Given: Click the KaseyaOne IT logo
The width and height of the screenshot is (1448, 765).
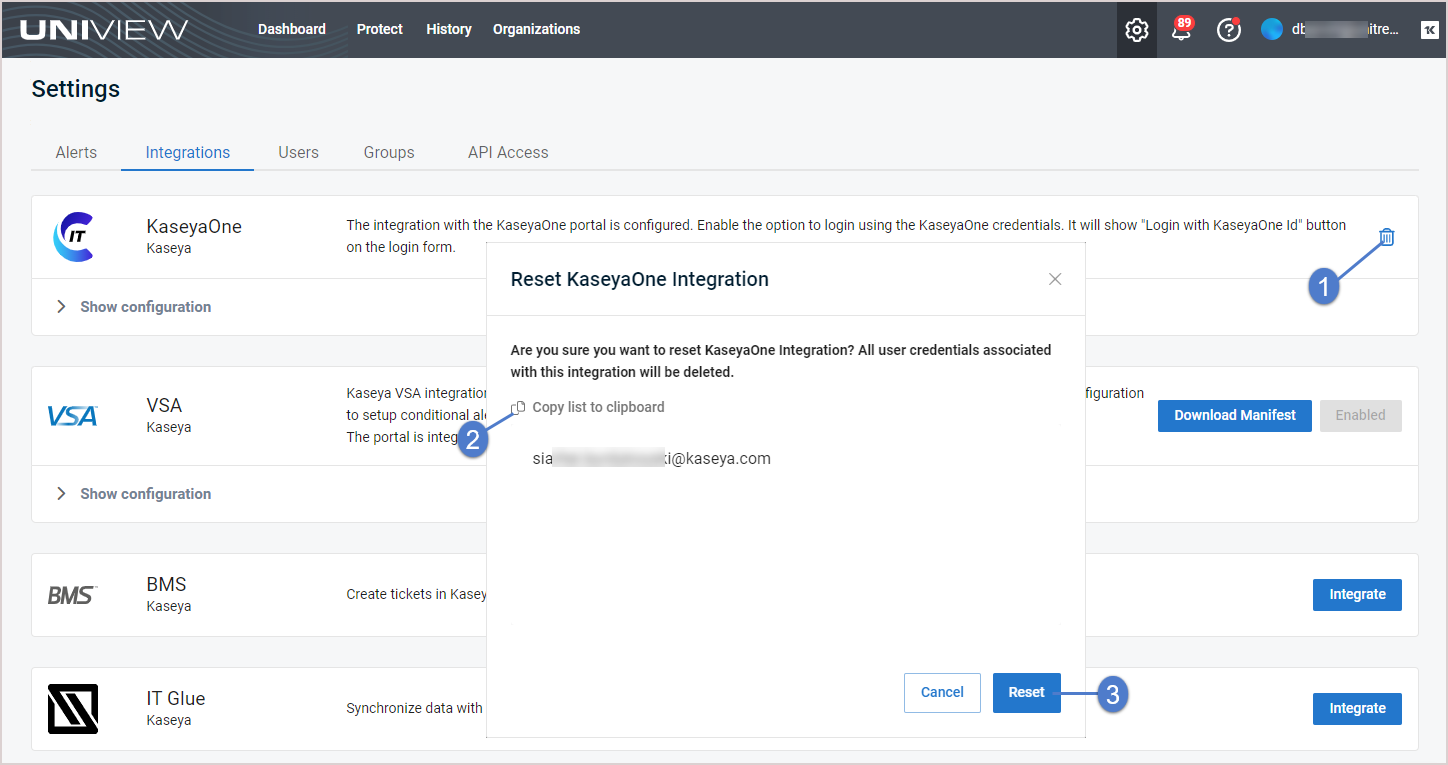Looking at the screenshot, I should point(73,237).
